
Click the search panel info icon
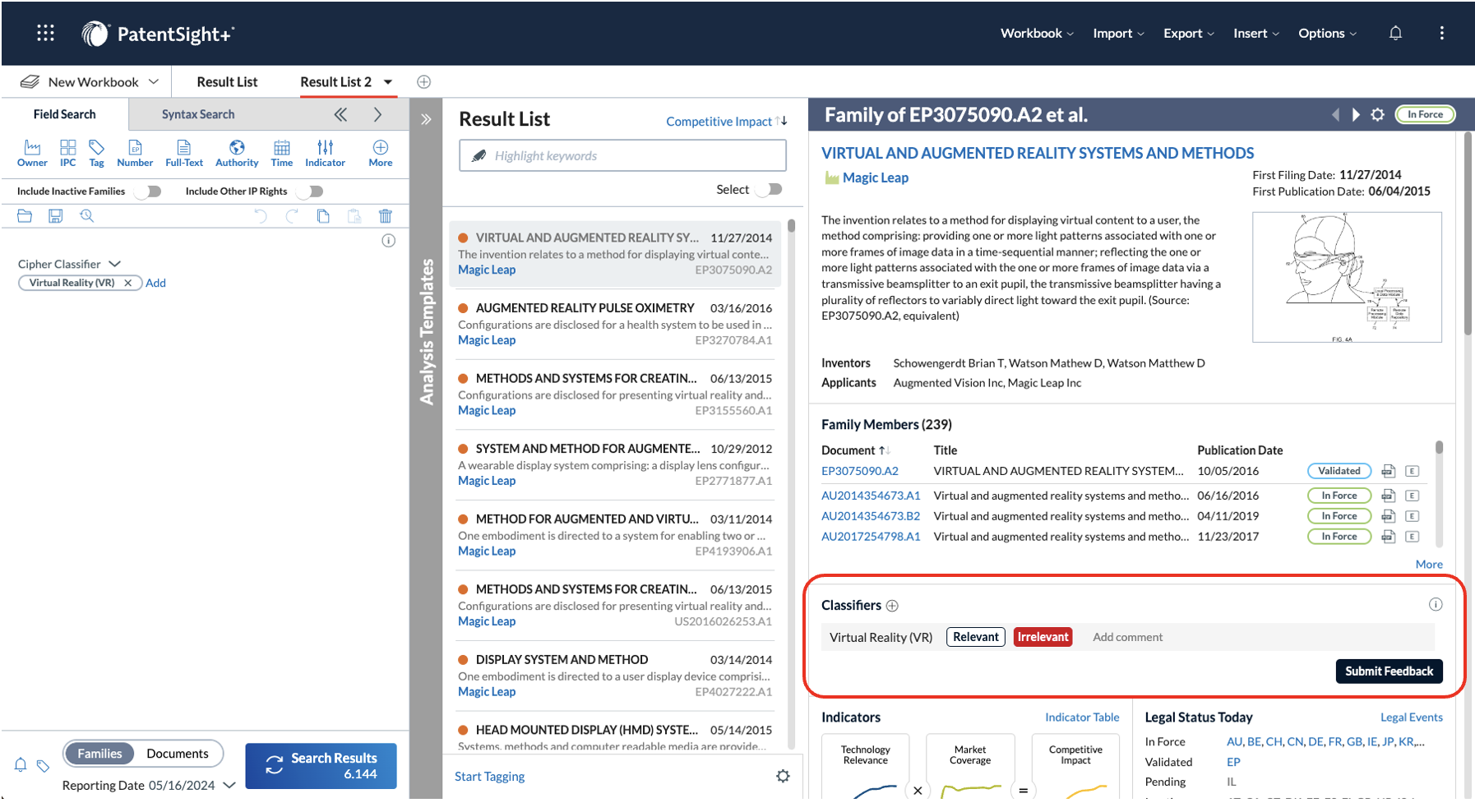tap(389, 241)
